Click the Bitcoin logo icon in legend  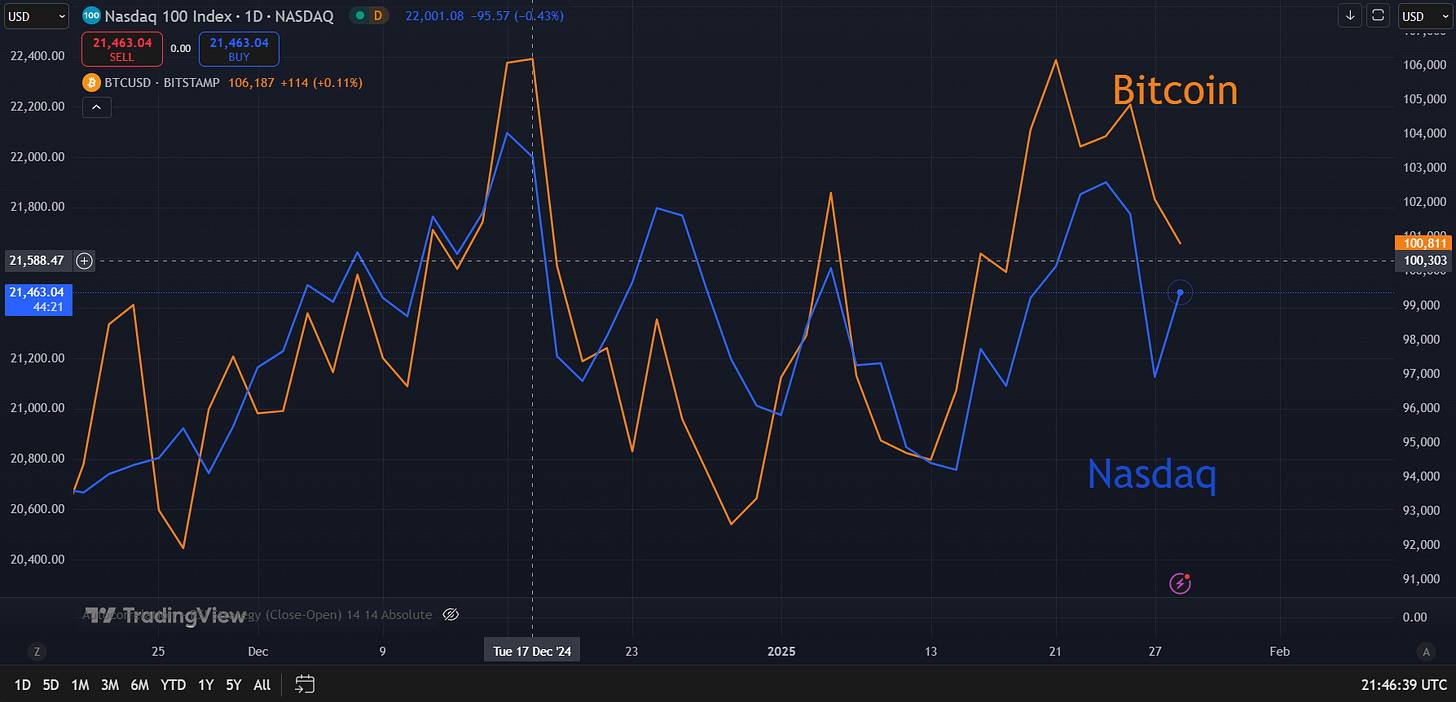[x=92, y=82]
